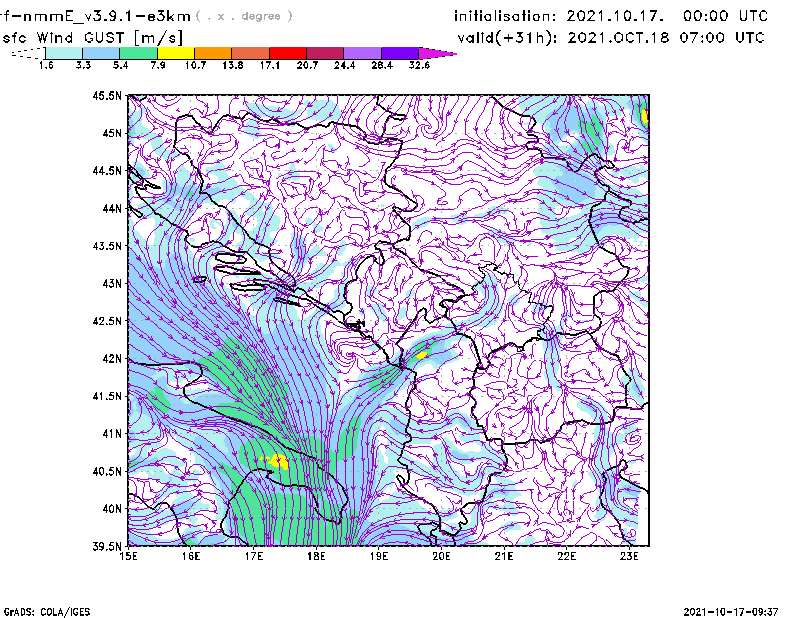This screenshot has width=800, height=618.
Task: Click the legend value '24.4'
Action: tap(344, 65)
